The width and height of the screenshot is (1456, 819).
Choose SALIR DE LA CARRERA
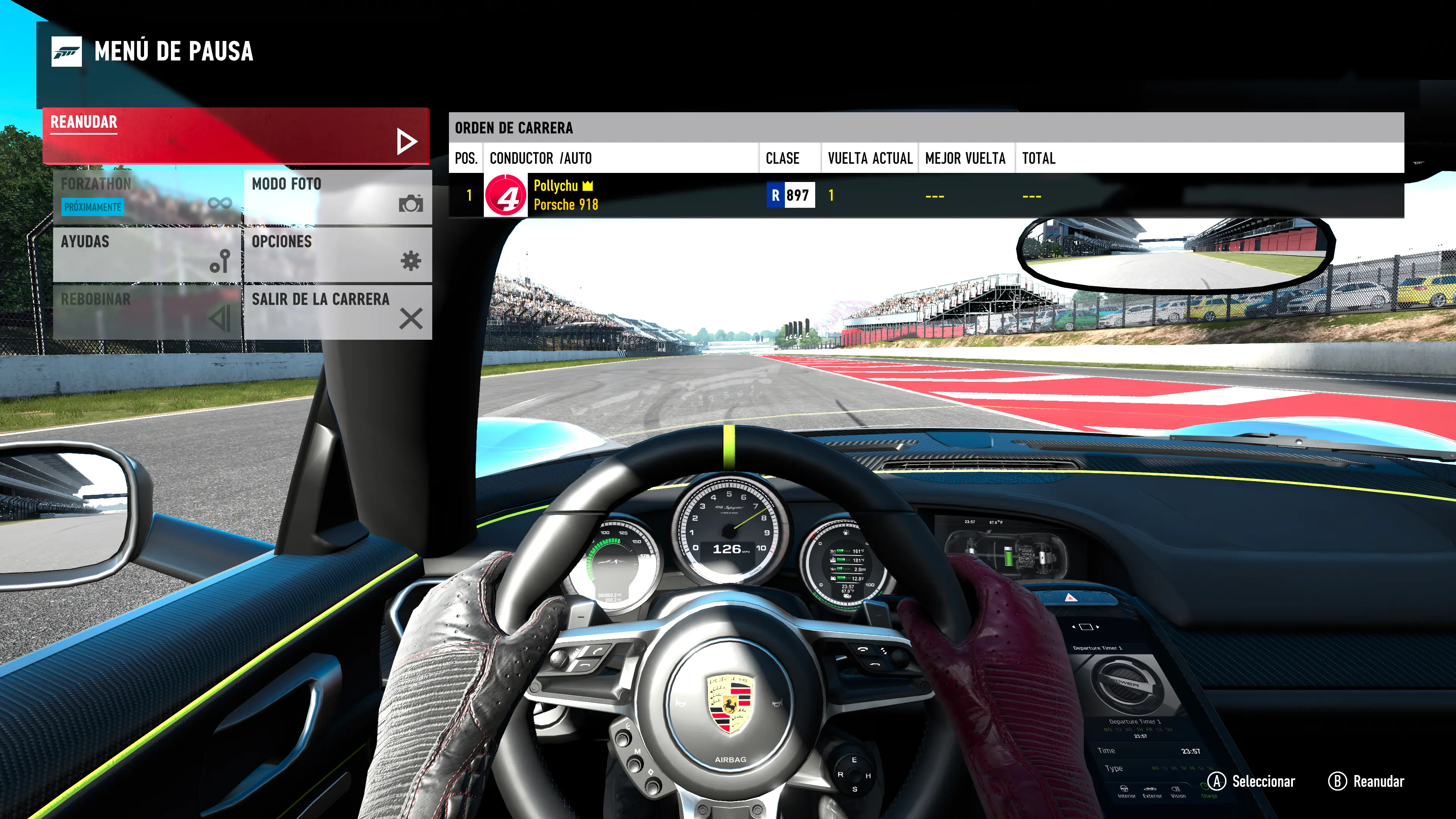pyautogui.click(x=338, y=312)
